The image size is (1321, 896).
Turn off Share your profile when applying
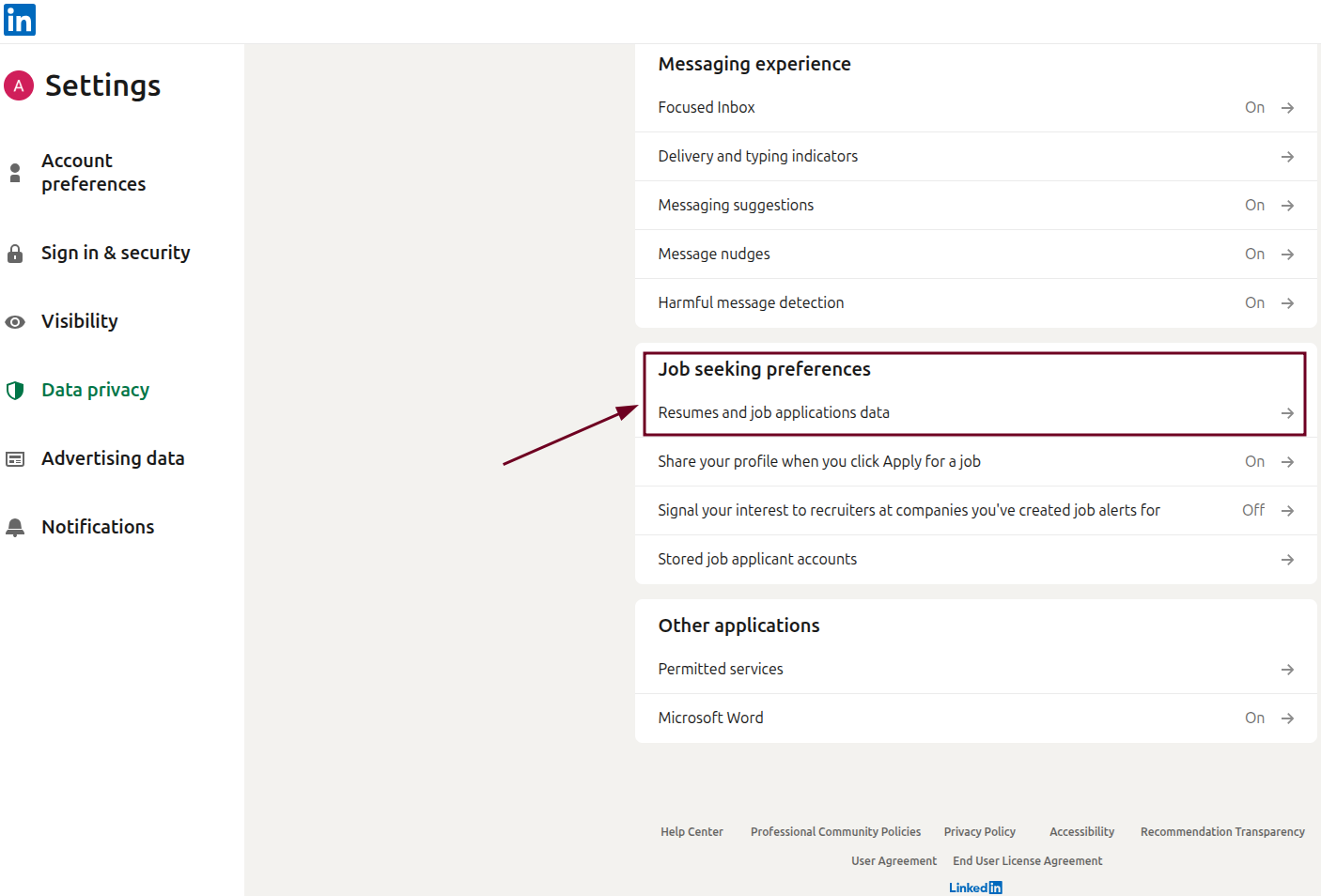click(1255, 461)
